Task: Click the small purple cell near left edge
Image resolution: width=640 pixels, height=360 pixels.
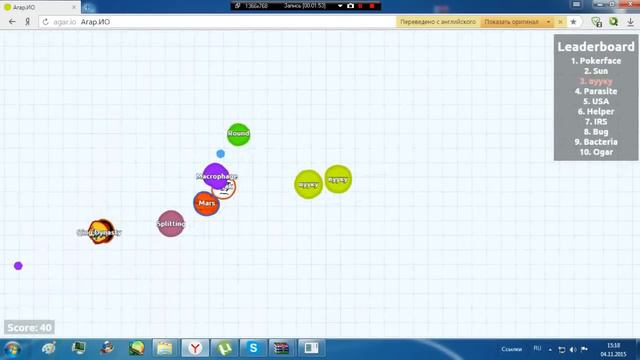Action: point(18,266)
